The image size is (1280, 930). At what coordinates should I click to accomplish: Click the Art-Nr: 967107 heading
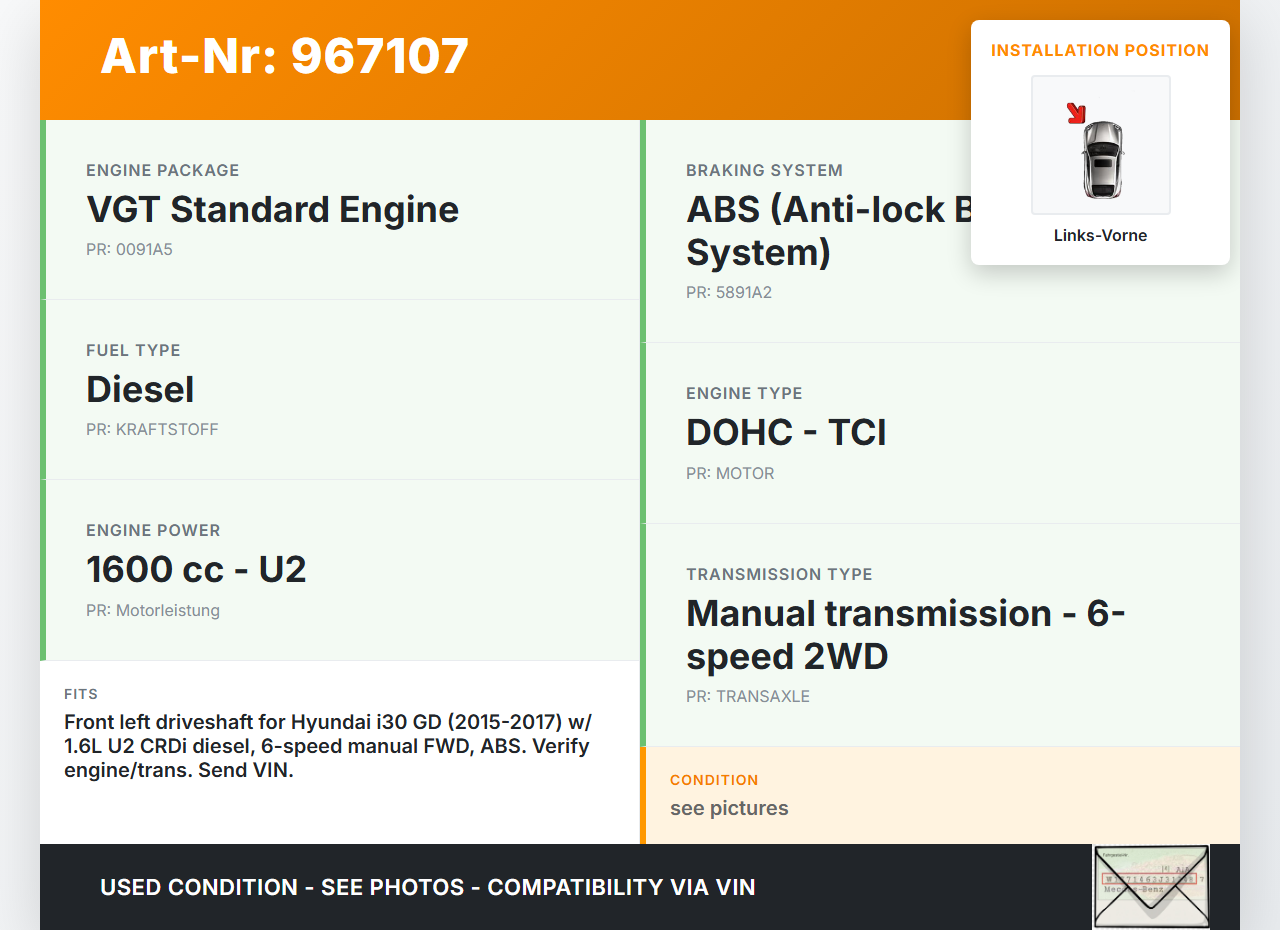(x=284, y=56)
